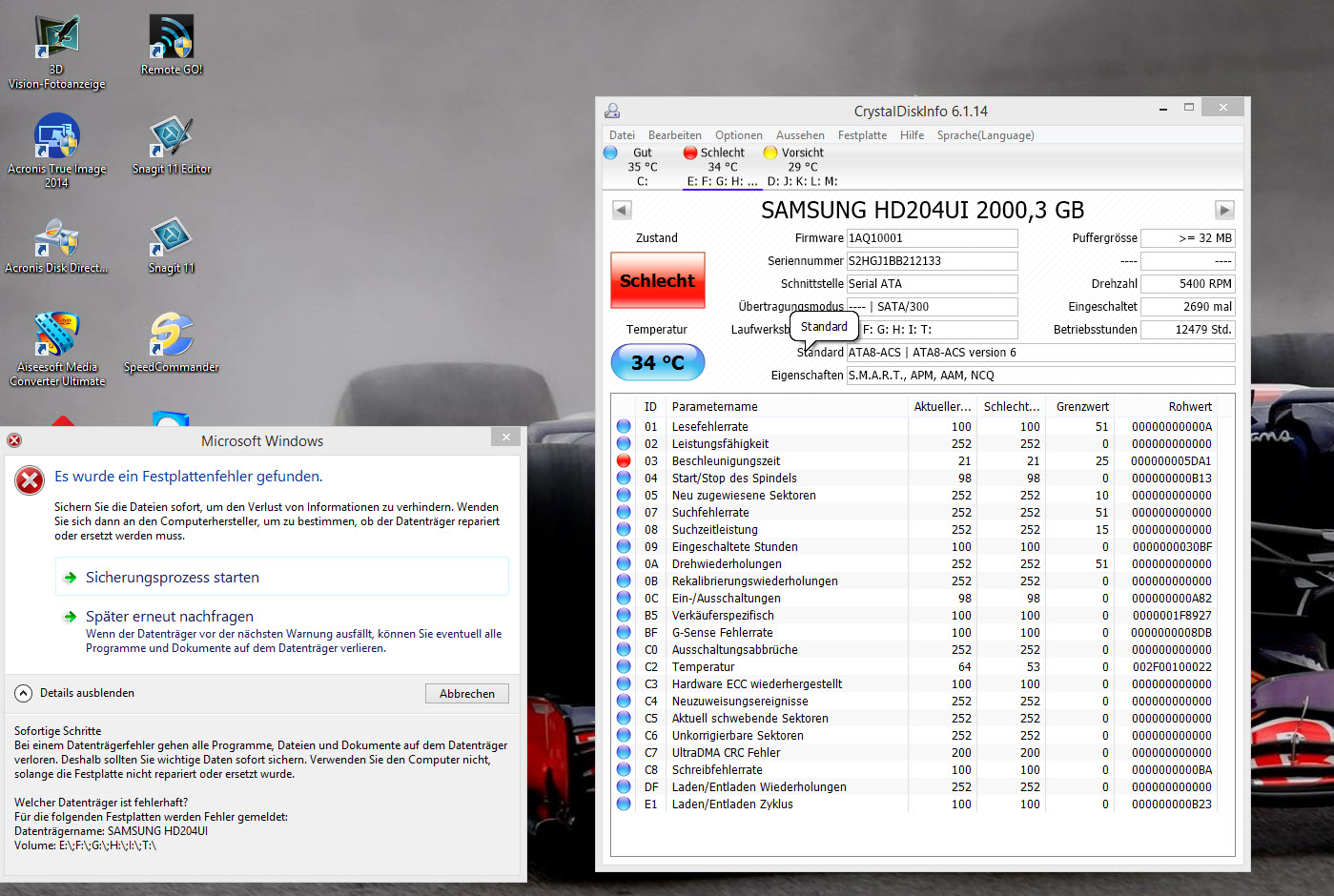Click the Drehzahl 5400 RPM field

coord(1188,284)
